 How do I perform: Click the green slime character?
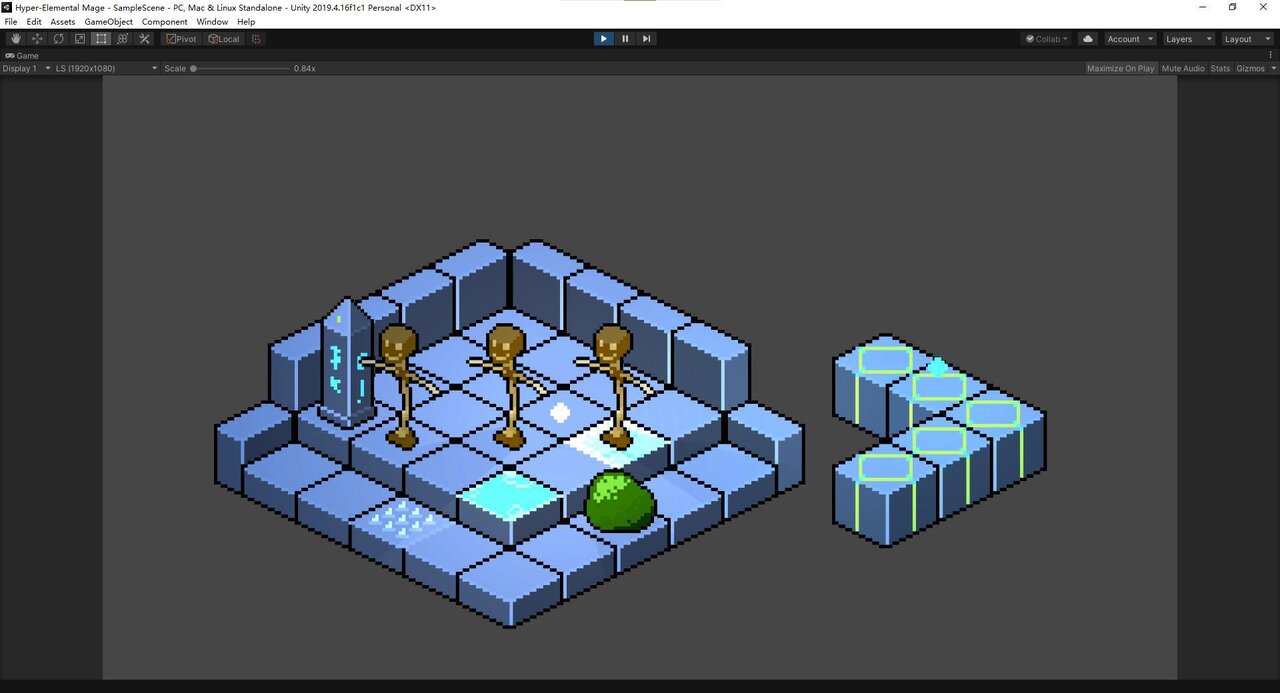(x=620, y=501)
